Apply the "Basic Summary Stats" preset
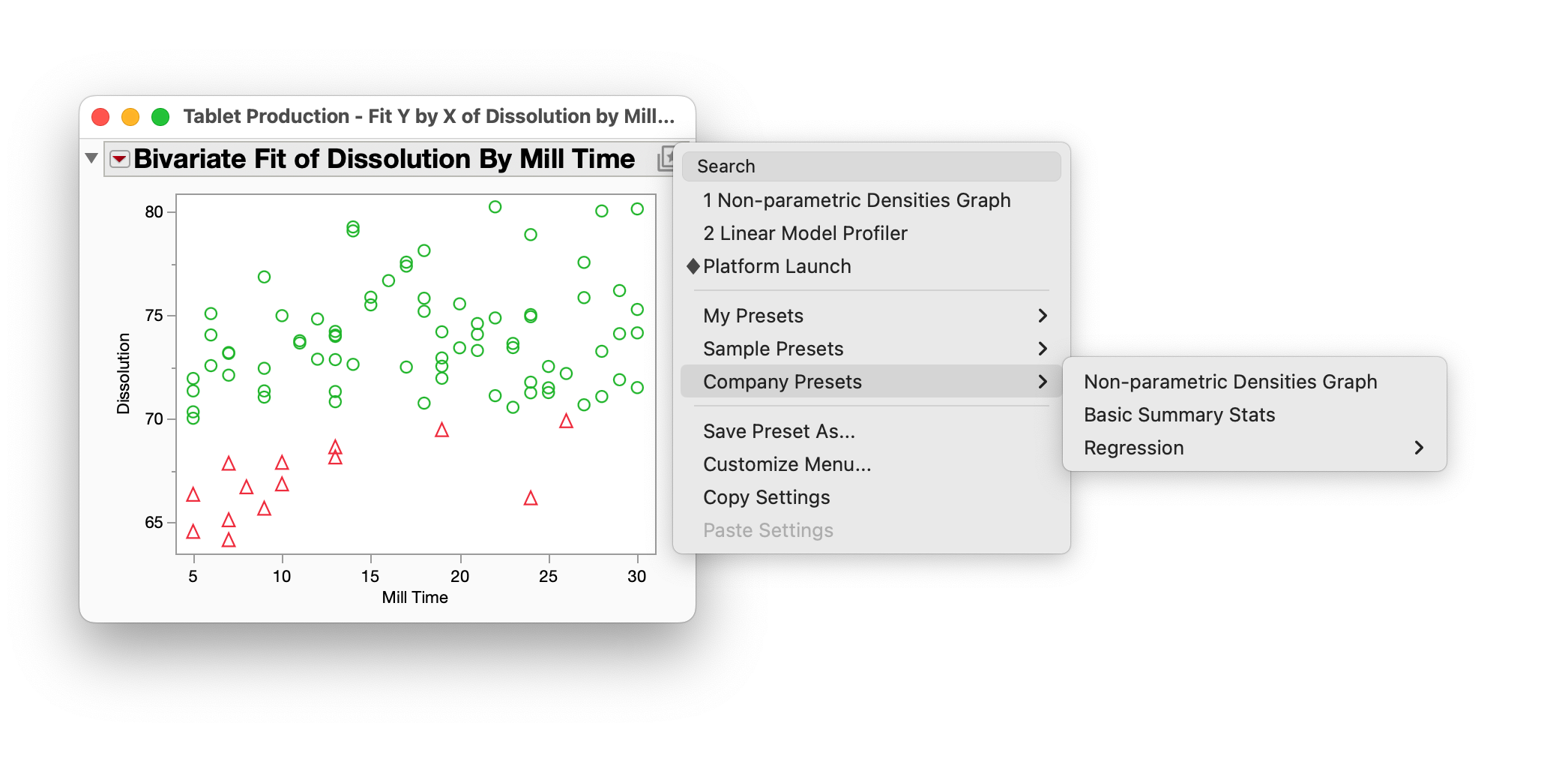The image size is (1568, 765). point(1178,414)
